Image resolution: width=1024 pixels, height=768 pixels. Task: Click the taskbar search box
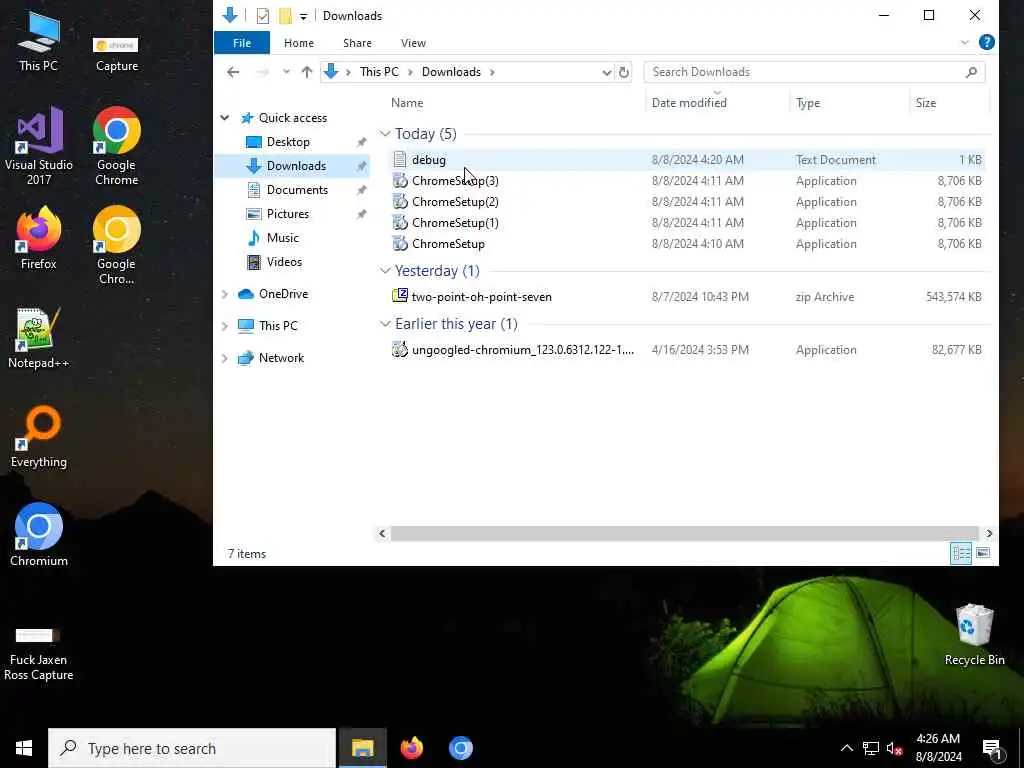(x=192, y=748)
